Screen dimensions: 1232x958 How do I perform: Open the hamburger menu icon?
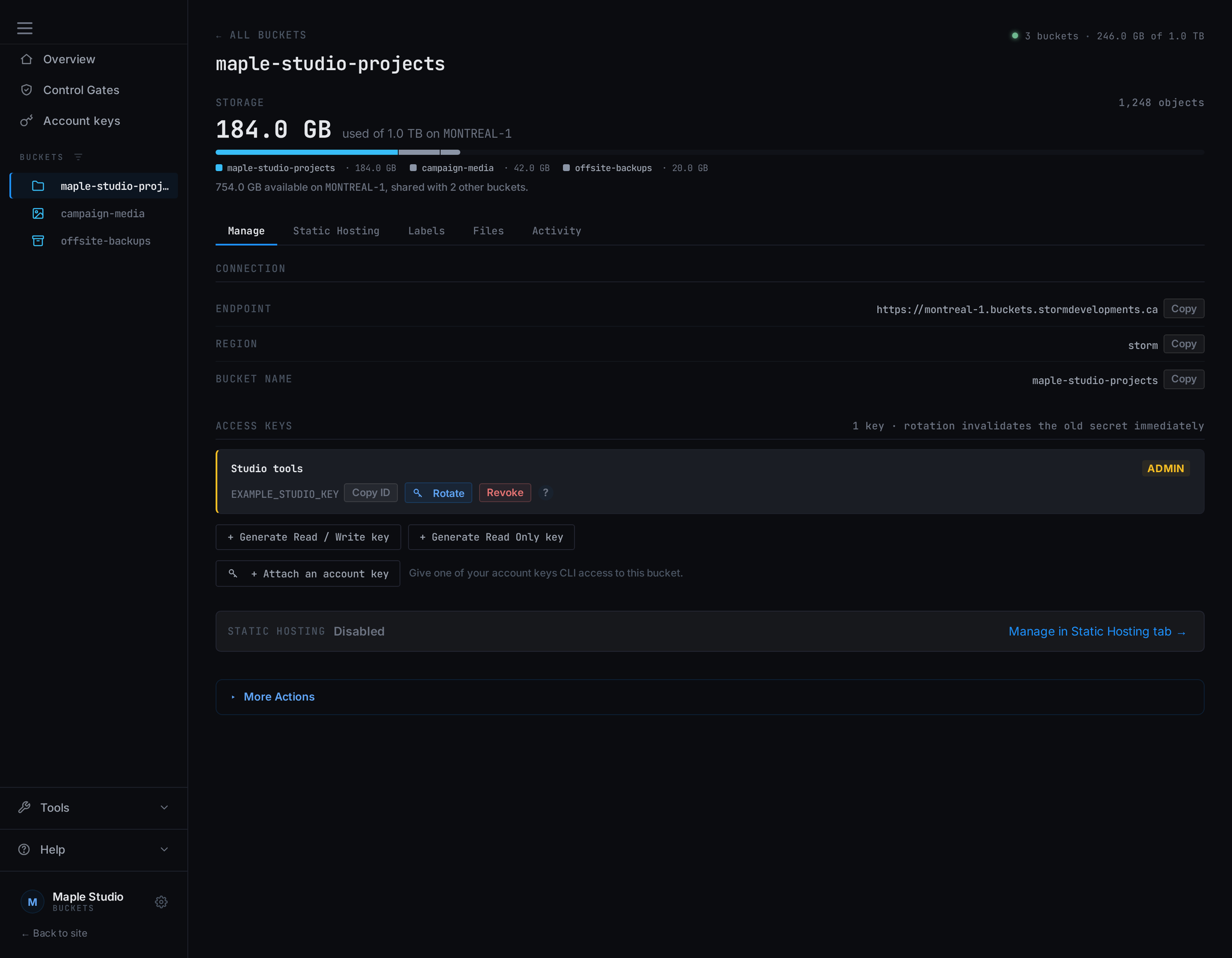pyautogui.click(x=25, y=28)
